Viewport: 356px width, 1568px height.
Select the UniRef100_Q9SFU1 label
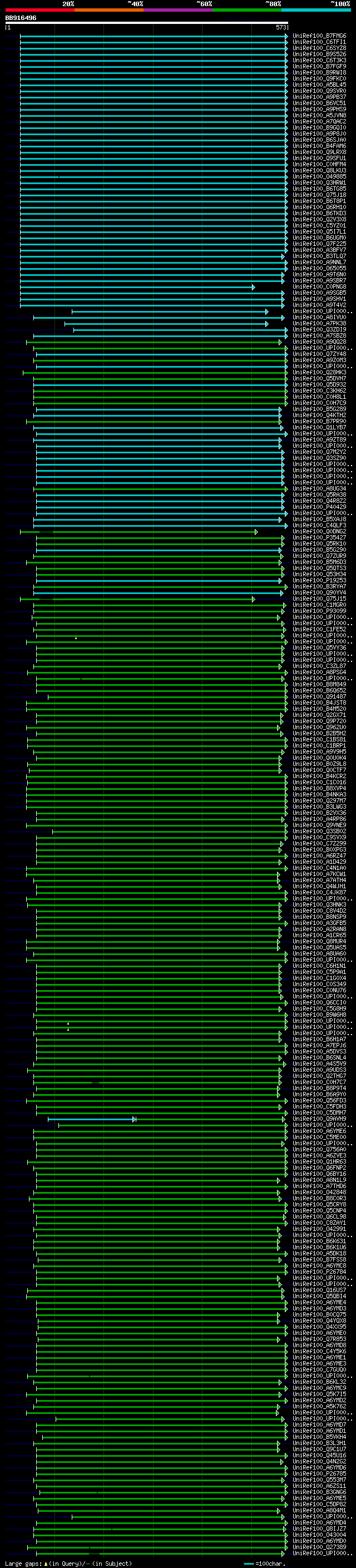(319, 159)
